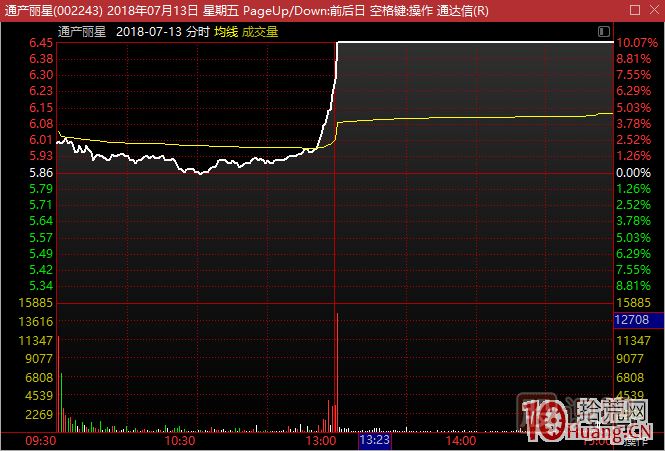The image size is (665, 451).
Task: Click the 2018-07-13 date in chart header
Action: (148, 32)
